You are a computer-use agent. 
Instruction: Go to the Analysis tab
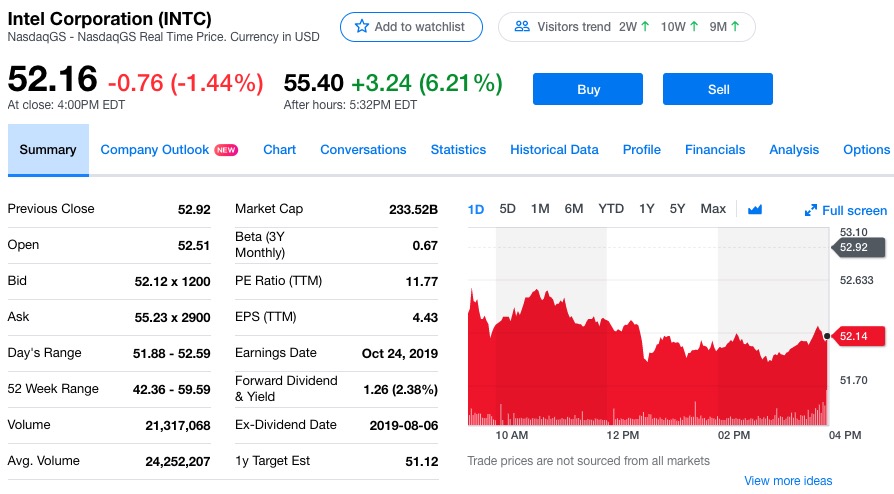[794, 149]
